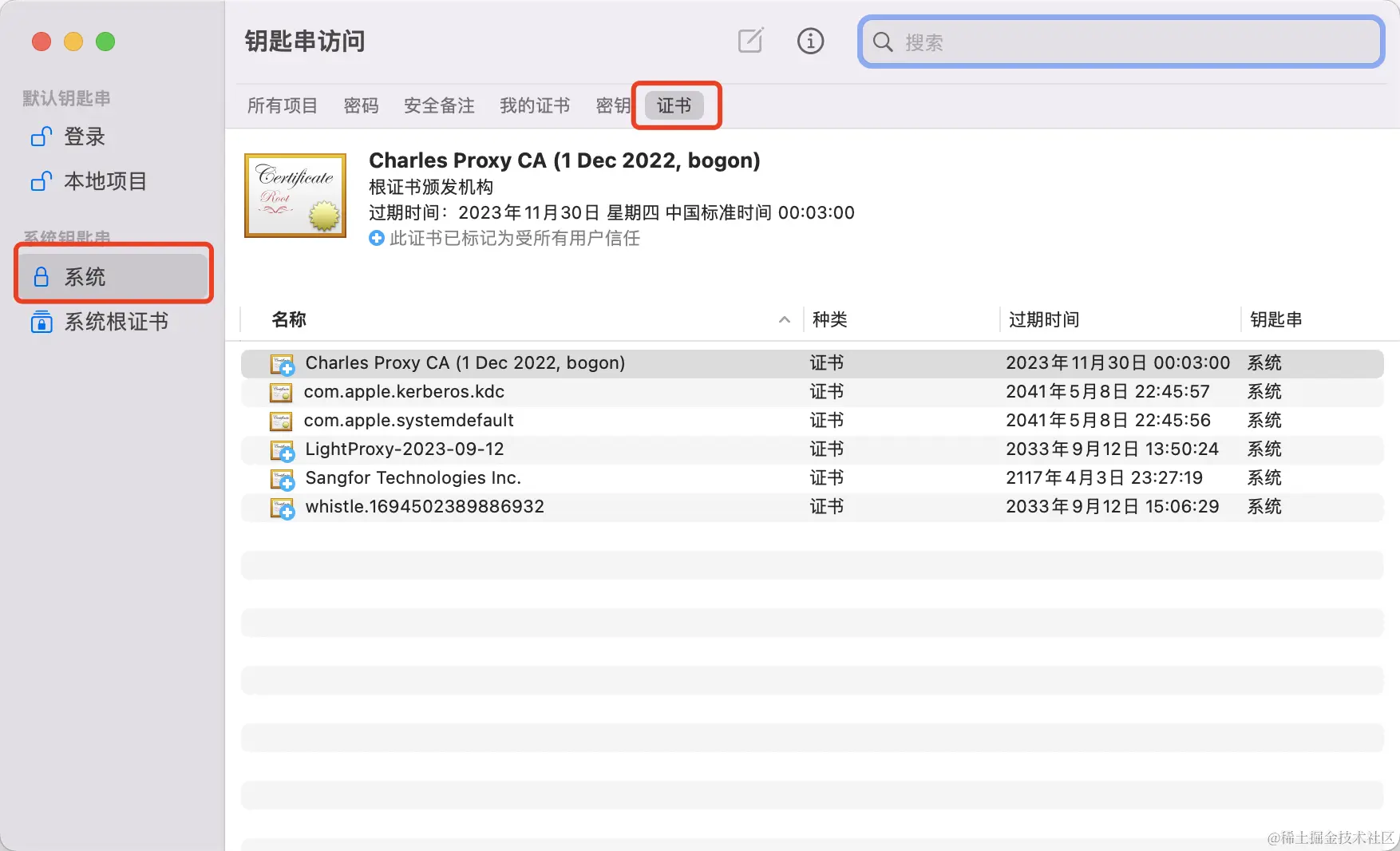Switch to the 密码 tab
Screen dimensions: 1400x851
click(361, 105)
